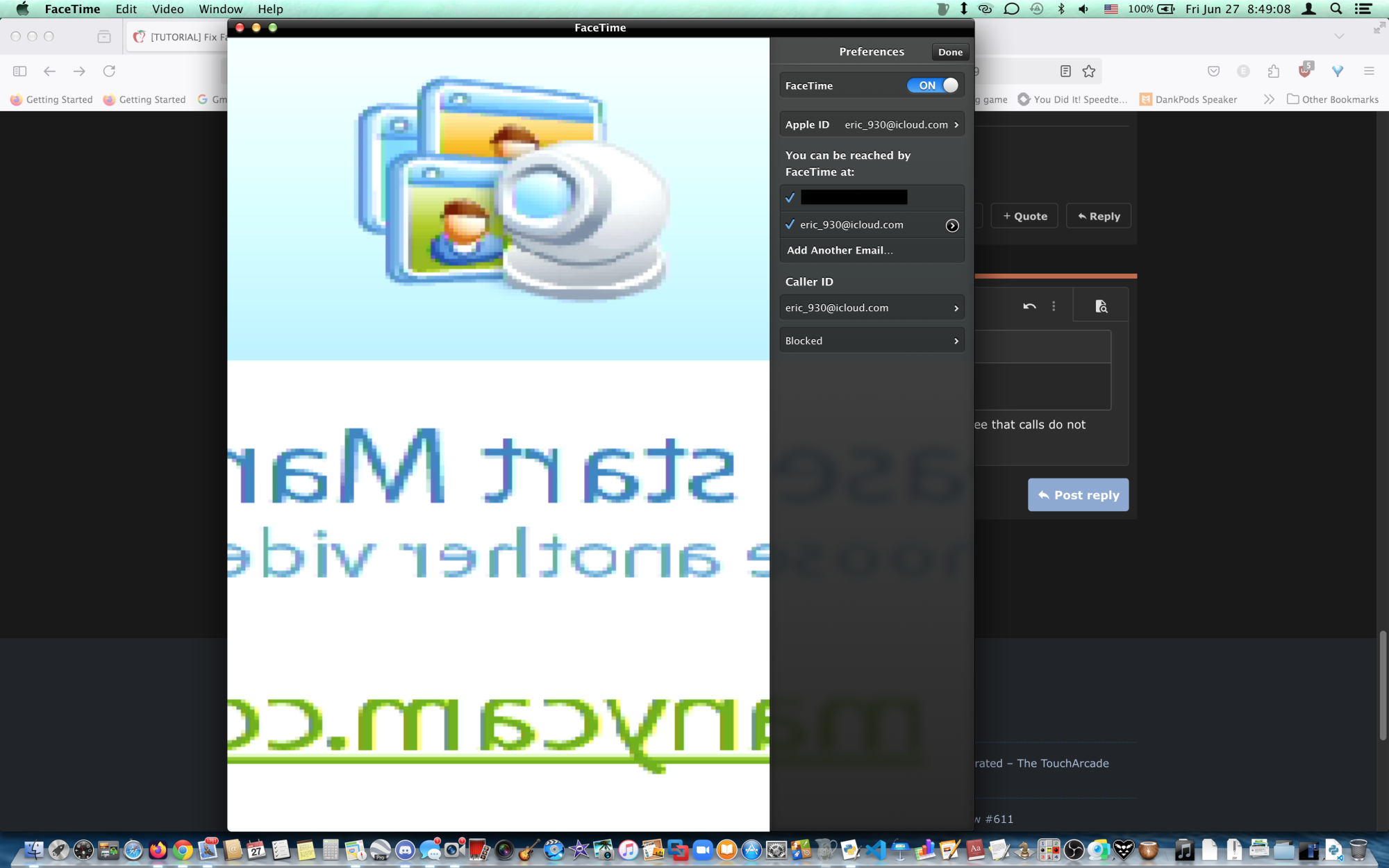Uncheck eric_930@icloud.com as a reachable address
Screen dimensions: 1389x868
[x=790, y=224]
